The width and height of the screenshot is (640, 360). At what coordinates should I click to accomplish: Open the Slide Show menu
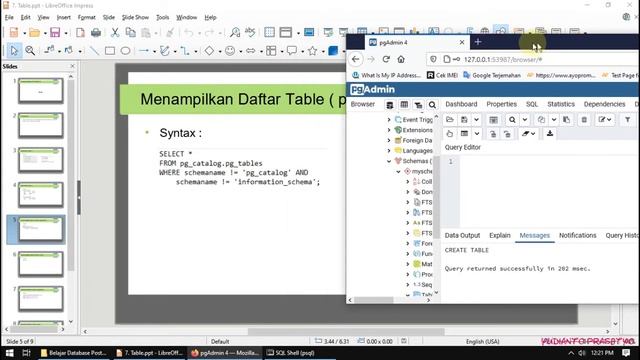click(135, 17)
